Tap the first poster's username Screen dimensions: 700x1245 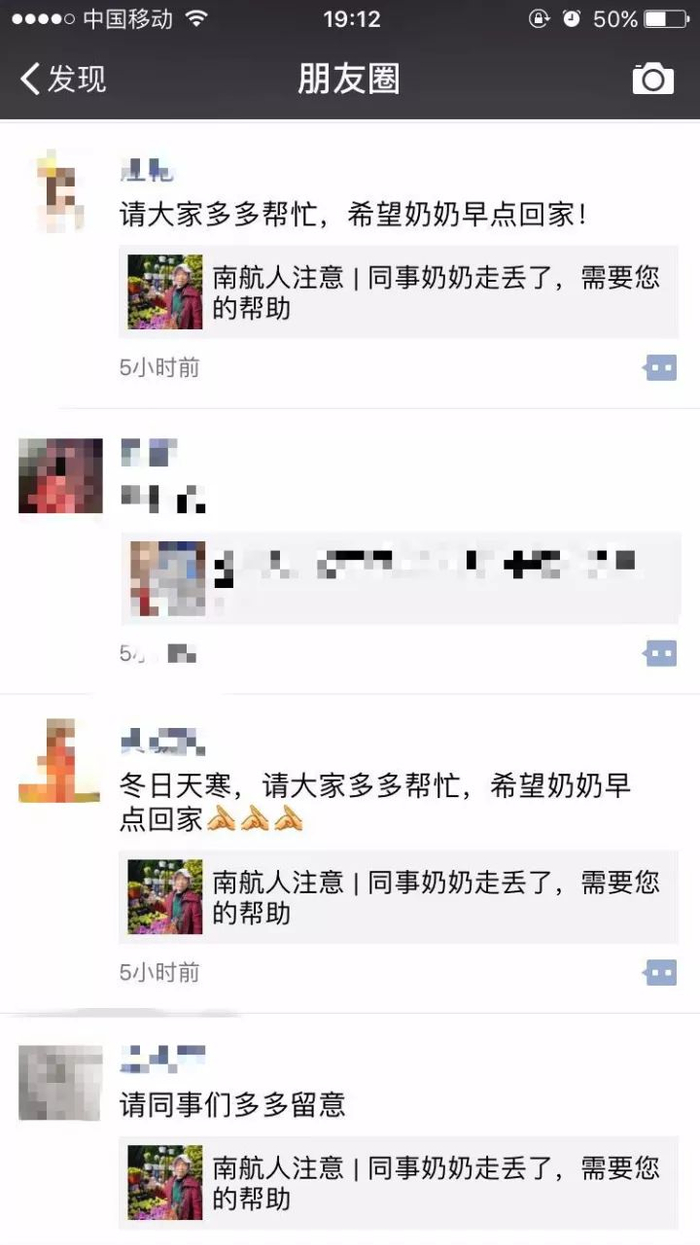tap(147, 170)
